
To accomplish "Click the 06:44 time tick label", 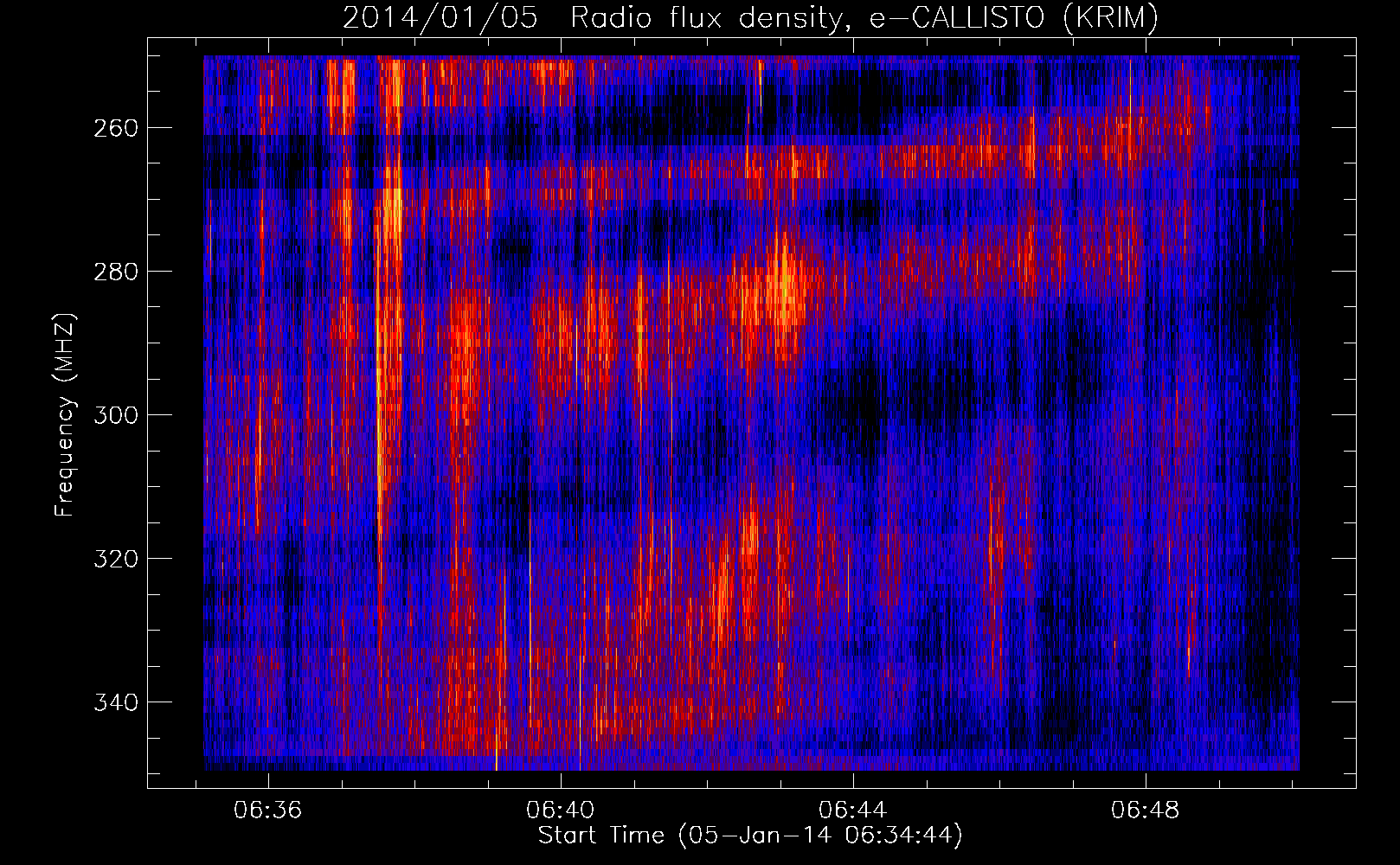I will tap(853, 811).
